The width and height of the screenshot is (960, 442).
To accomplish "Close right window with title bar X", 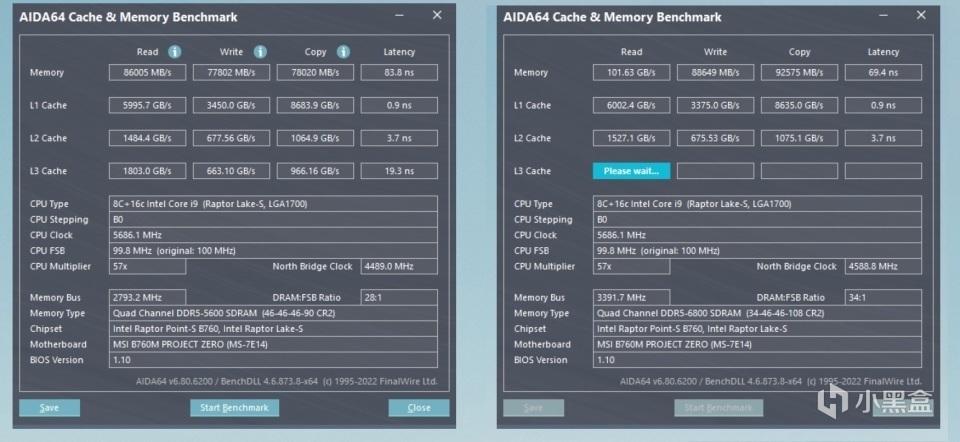I will pyautogui.click(x=921, y=15).
